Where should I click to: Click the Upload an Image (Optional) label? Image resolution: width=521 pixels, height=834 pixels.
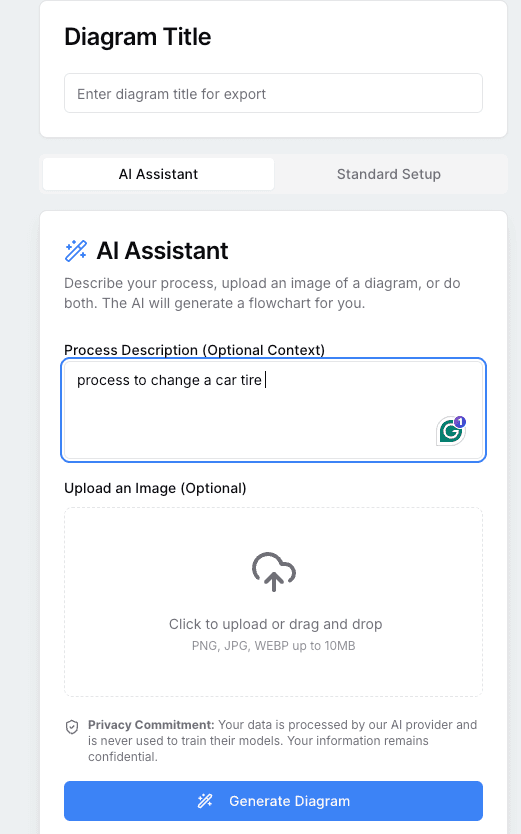pyautogui.click(x=155, y=488)
